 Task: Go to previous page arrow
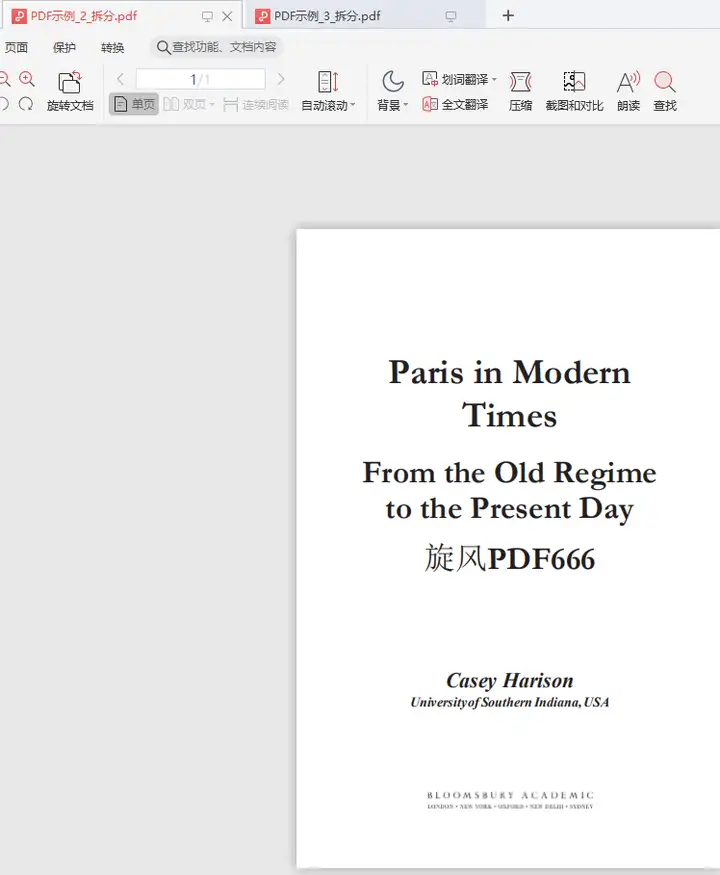(x=120, y=79)
